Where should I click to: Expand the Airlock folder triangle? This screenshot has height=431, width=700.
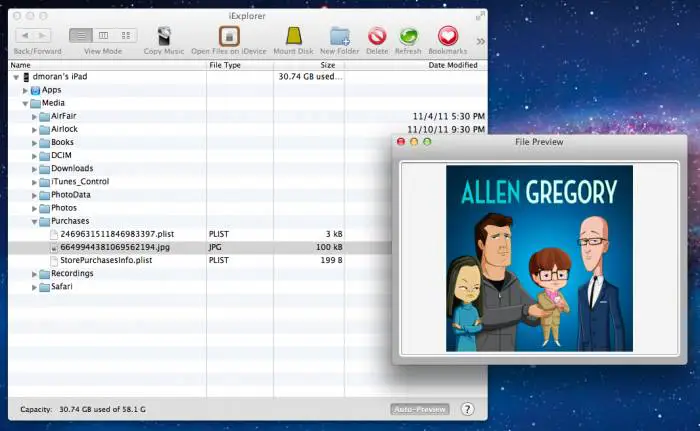click(34, 130)
